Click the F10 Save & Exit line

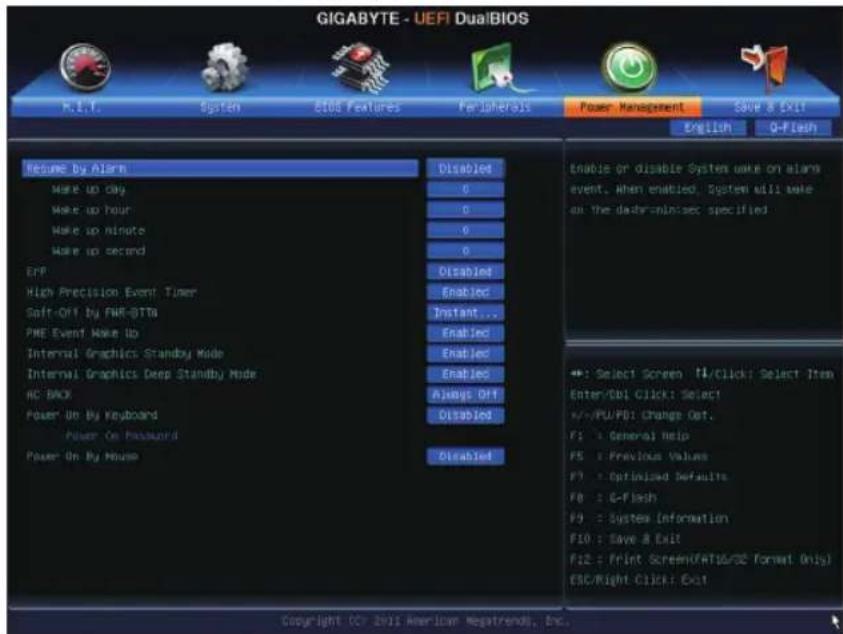625,538
